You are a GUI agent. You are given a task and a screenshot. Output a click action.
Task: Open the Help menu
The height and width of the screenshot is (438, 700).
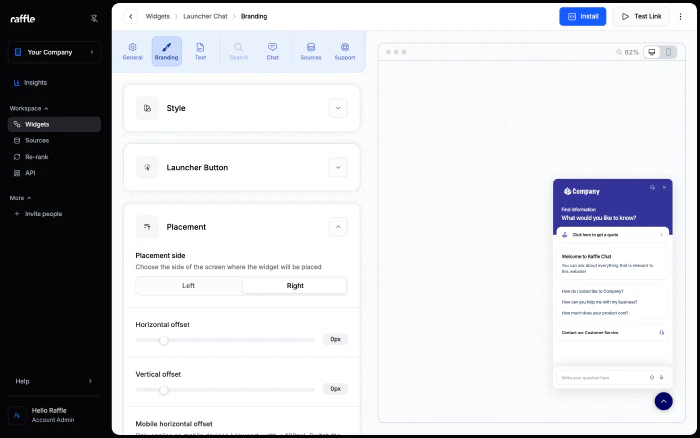54,381
